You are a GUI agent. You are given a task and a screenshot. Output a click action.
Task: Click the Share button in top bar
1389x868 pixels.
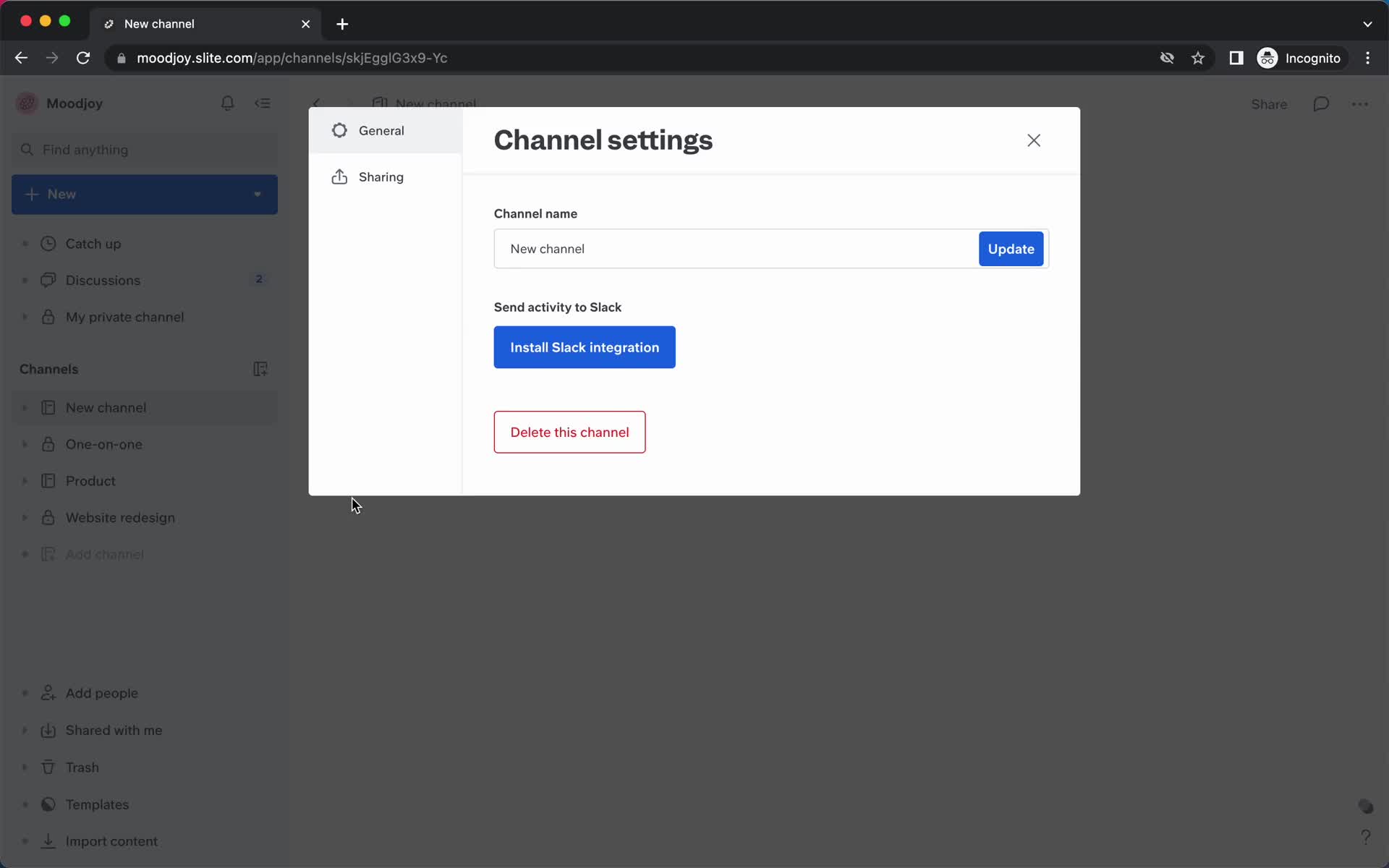pyautogui.click(x=1269, y=104)
